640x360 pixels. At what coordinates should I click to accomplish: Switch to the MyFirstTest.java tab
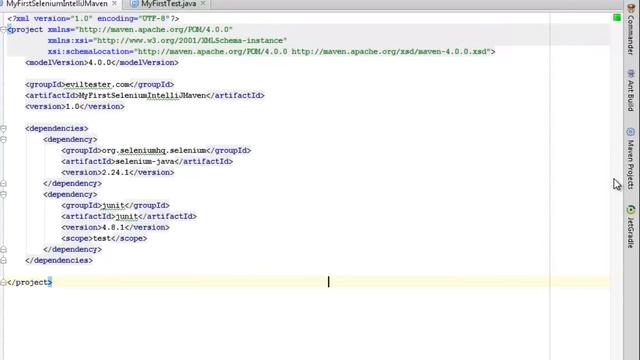(169, 4)
